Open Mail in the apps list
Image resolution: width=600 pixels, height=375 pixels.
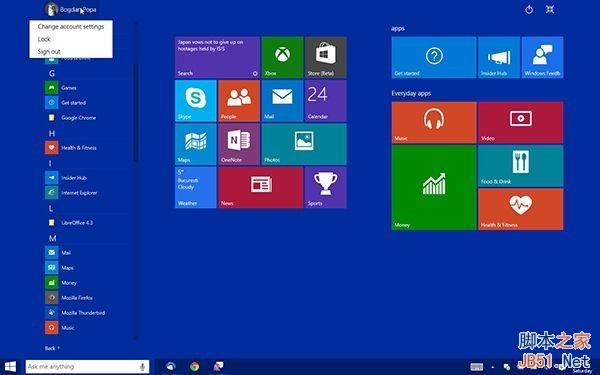pyautogui.click(x=87, y=253)
